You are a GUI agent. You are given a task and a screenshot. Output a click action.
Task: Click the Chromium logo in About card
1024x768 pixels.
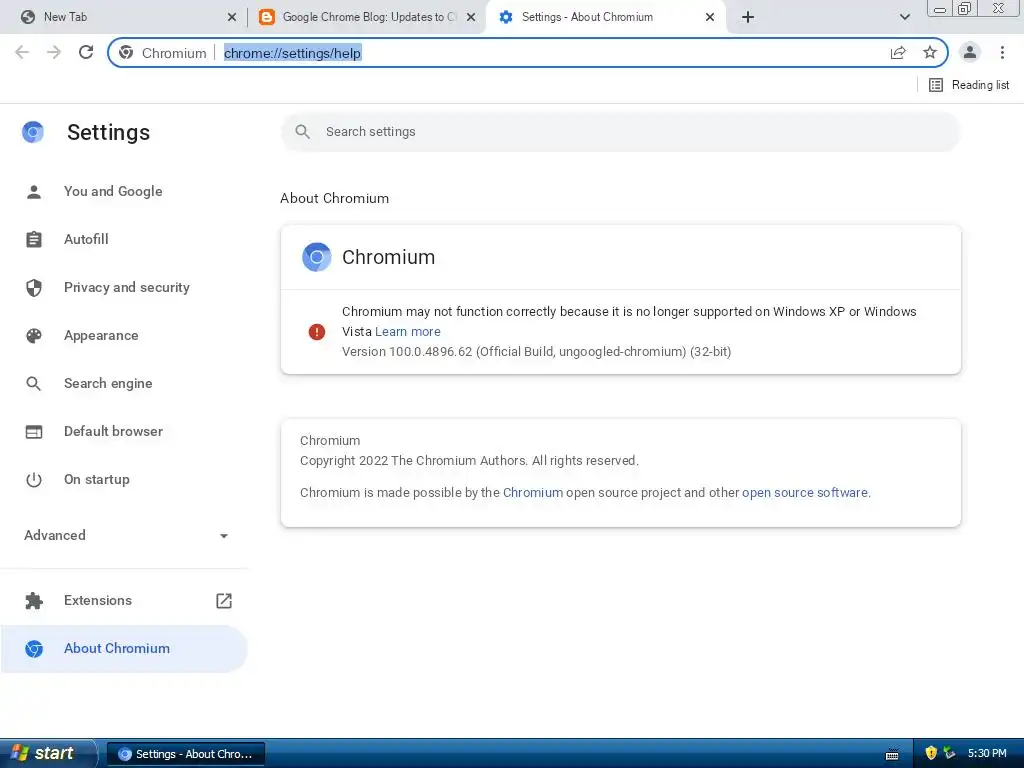pos(317,257)
